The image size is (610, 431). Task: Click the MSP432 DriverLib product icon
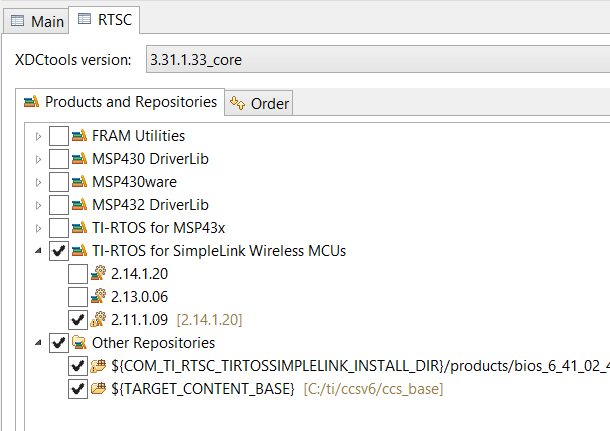[x=80, y=205]
